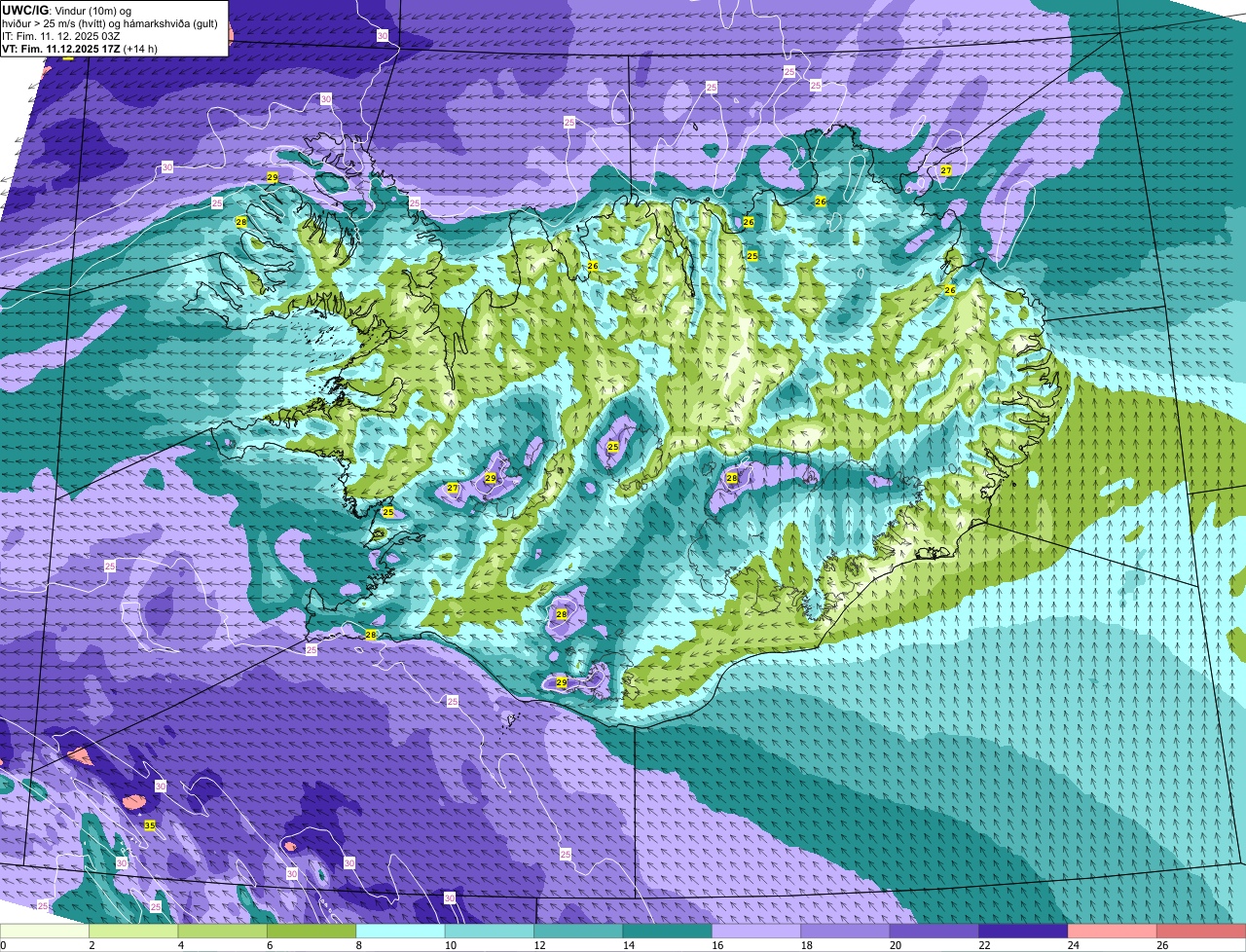
Task: Select the salmon red legend swatch above 26
Action: click(x=1202, y=931)
